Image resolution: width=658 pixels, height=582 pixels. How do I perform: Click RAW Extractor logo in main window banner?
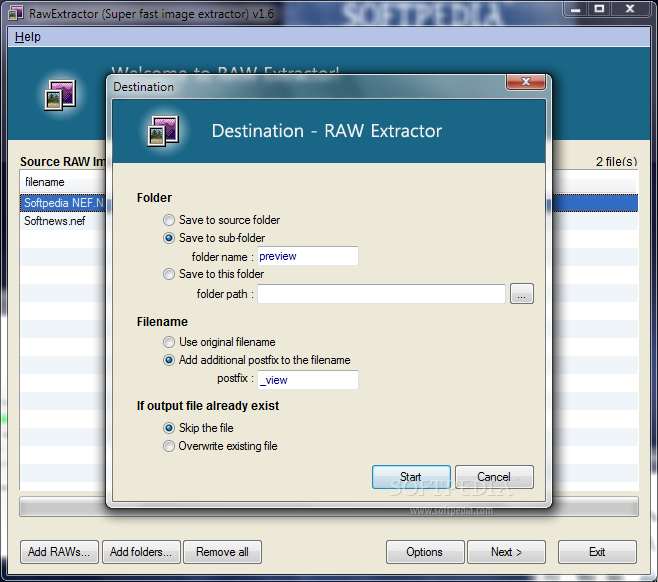click(60, 95)
